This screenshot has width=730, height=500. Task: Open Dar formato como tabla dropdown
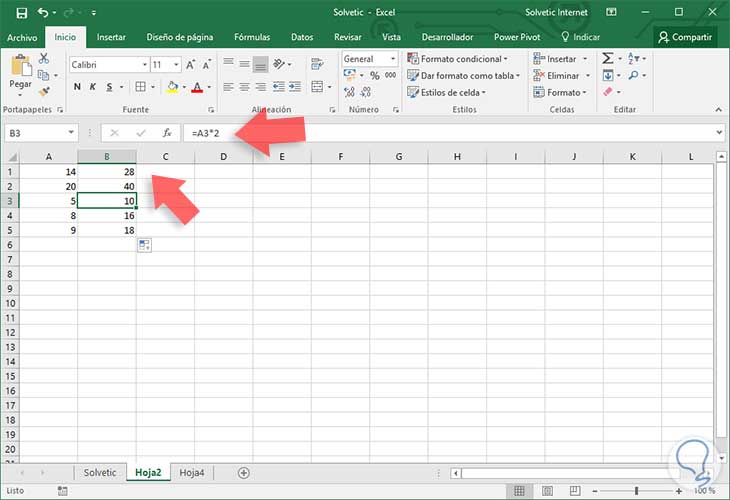pyautogui.click(x=463, y=75)
